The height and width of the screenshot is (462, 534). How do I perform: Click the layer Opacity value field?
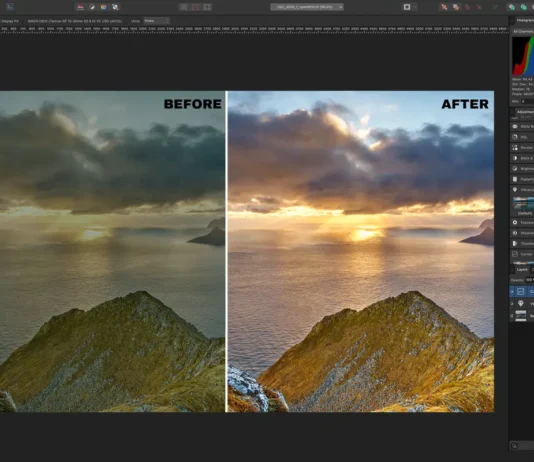pos(529,280)
